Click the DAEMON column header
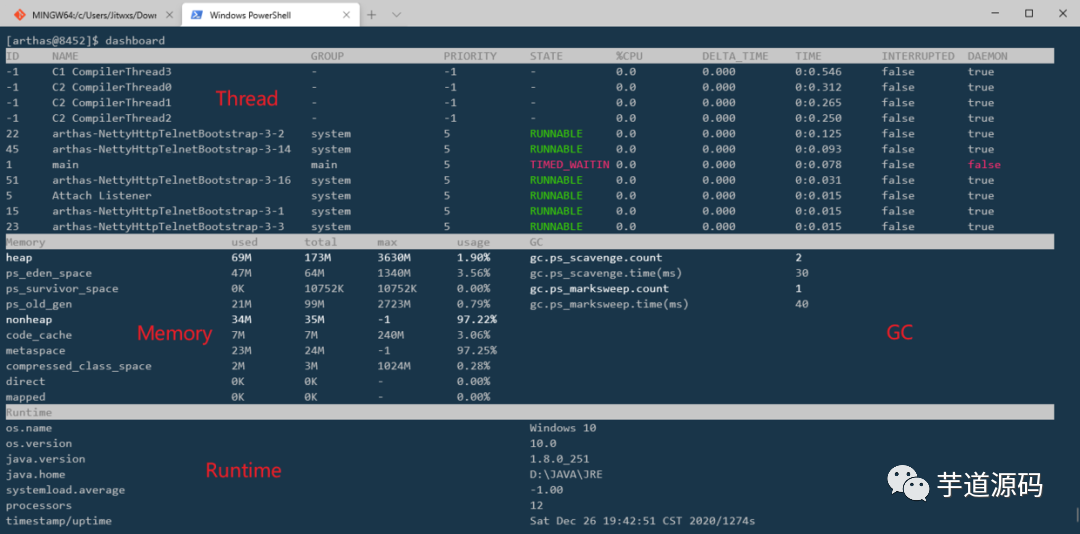 987,56
